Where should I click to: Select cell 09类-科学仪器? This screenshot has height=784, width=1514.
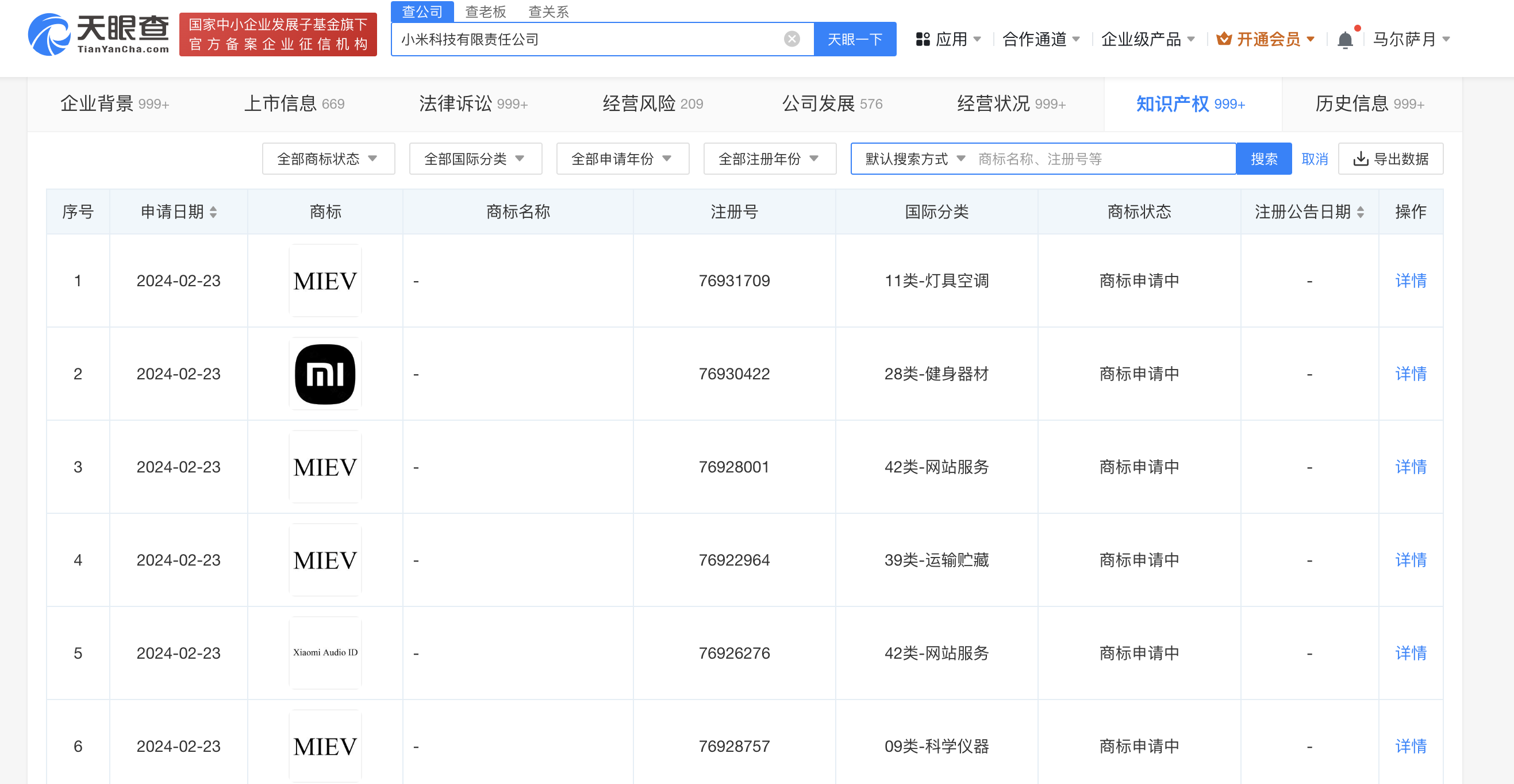point(937,747)
